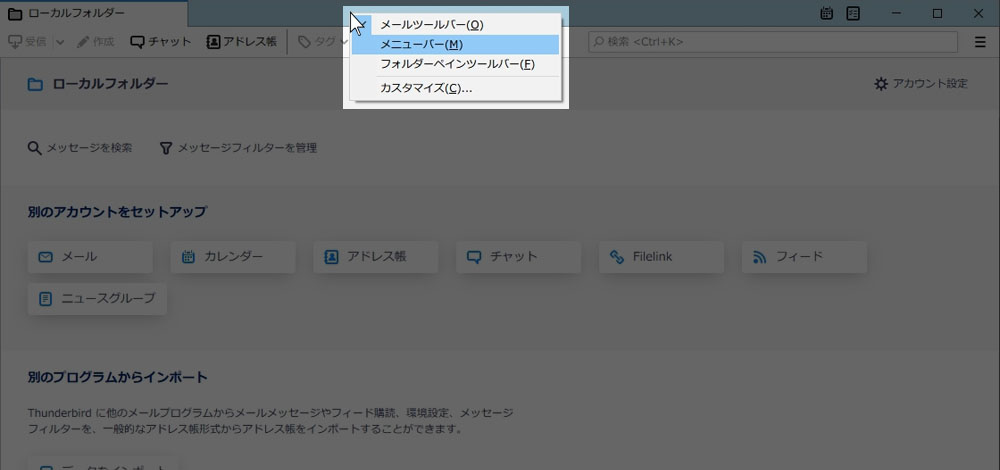The width and height of the screenshot is (1000, 470).
Task: Click メッセージを検索 with magnifier icon
Action: coord(80,148)
